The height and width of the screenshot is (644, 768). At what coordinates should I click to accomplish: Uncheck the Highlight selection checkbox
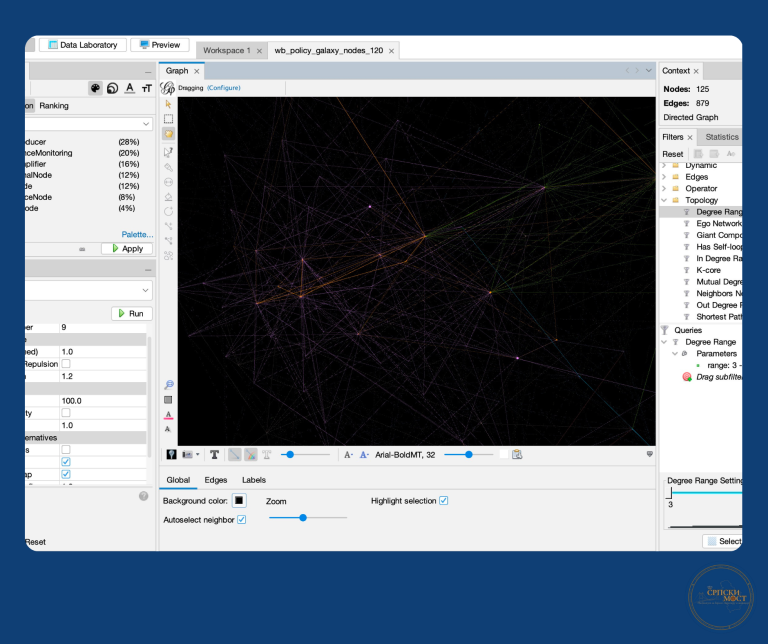point(443,500)
